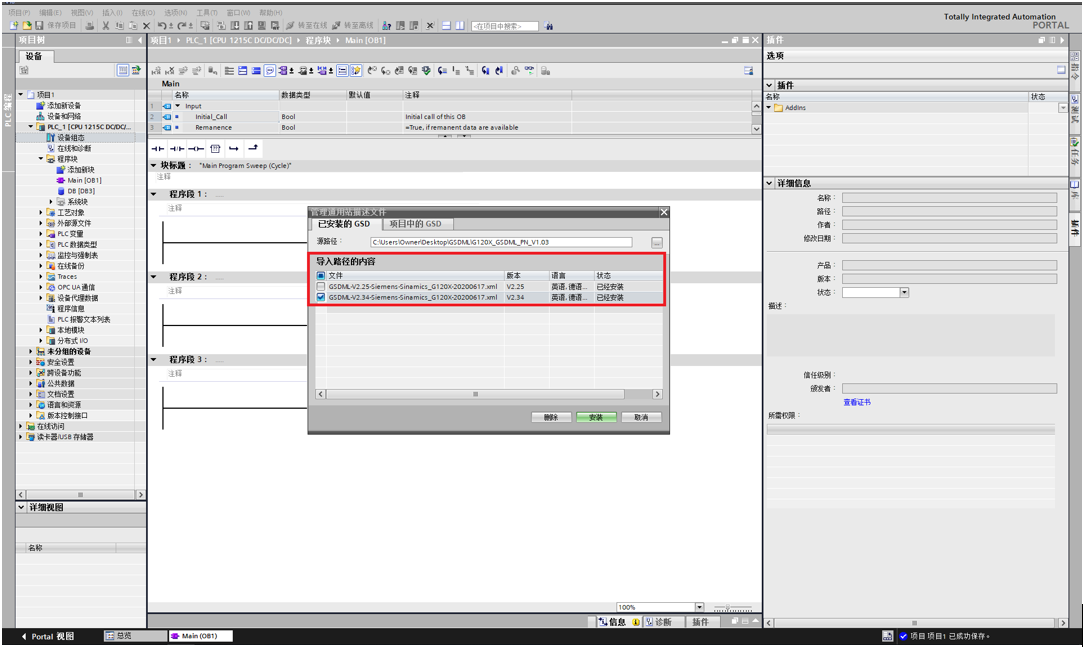Viewport: 1083px width, 648px height.
Task: Open the 在线(O) menu
Action: [143, 12]
